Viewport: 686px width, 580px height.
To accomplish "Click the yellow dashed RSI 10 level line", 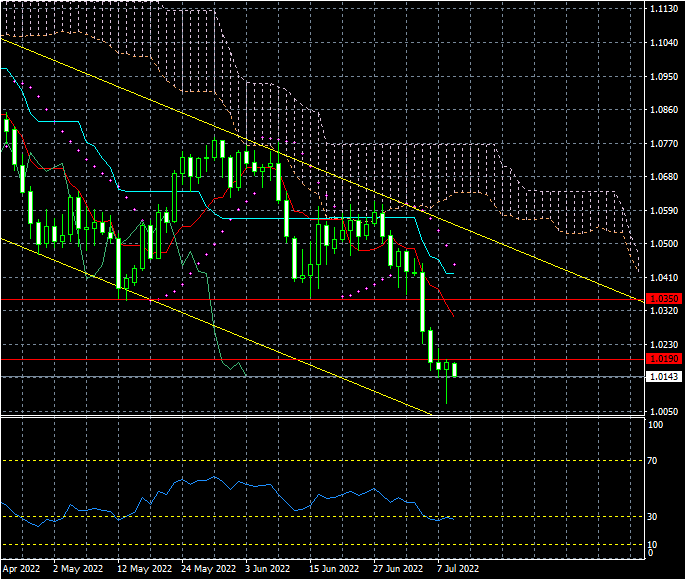I will [x=322, y=545].
